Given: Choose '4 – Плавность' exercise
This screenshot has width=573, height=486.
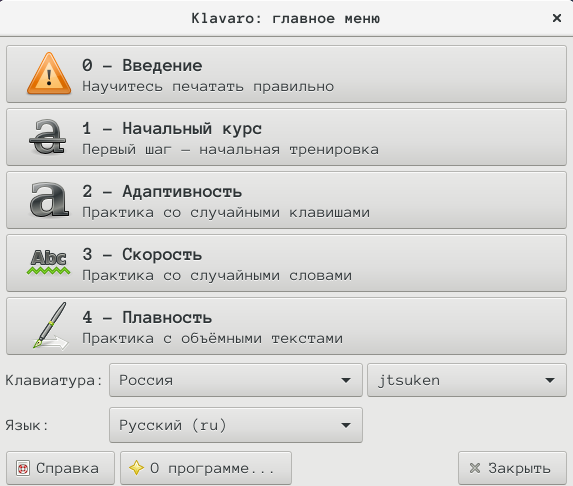Looking at the screenshot, I should click(x=286, y=326).
